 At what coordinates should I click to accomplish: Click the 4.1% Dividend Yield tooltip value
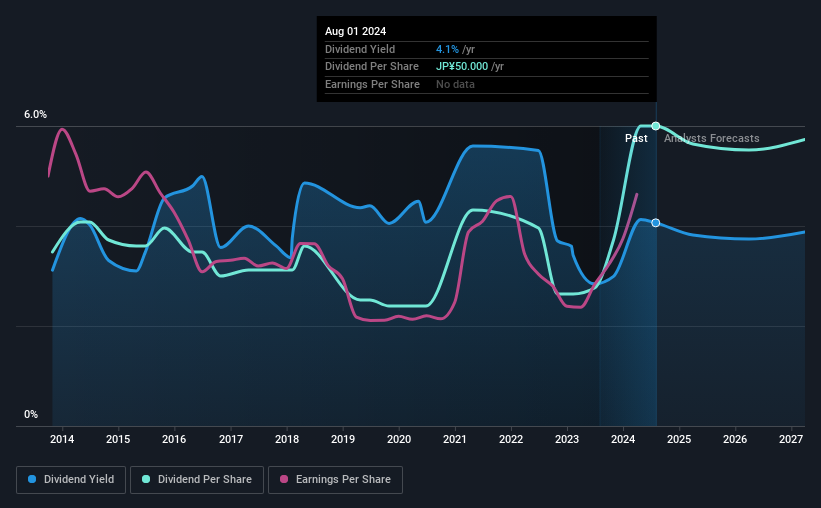[447, 49]
